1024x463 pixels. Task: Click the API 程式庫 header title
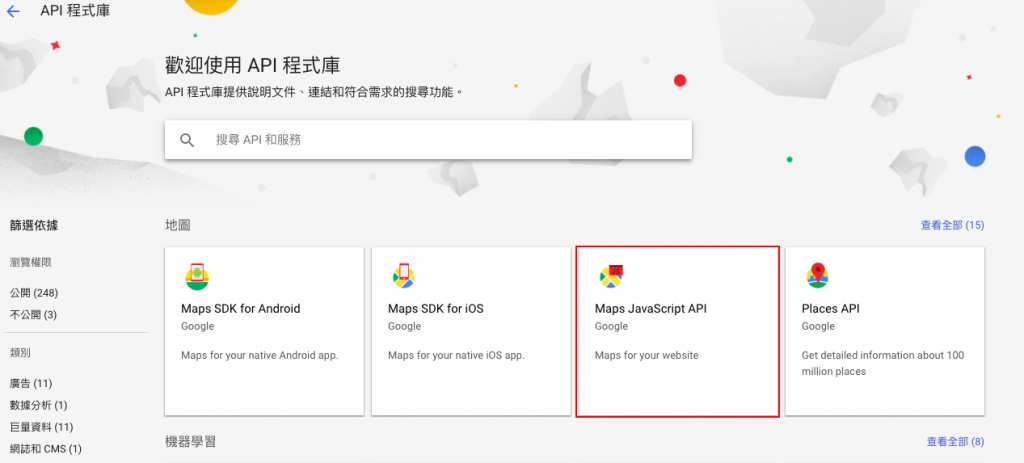point(75,11)
